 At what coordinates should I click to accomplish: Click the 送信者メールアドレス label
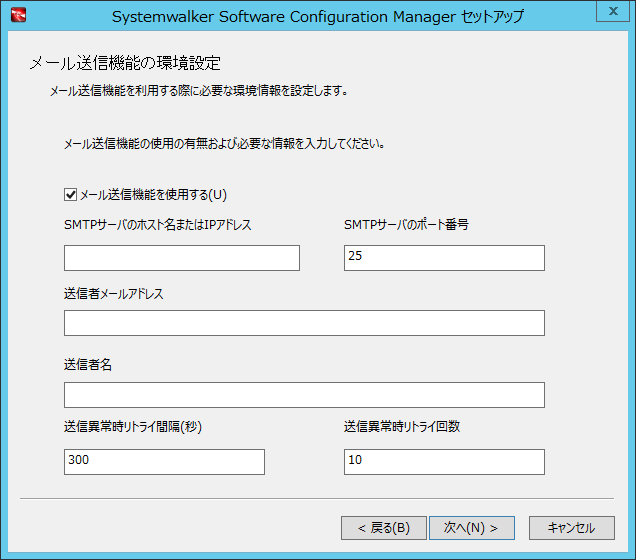click(x=114, y=294)
